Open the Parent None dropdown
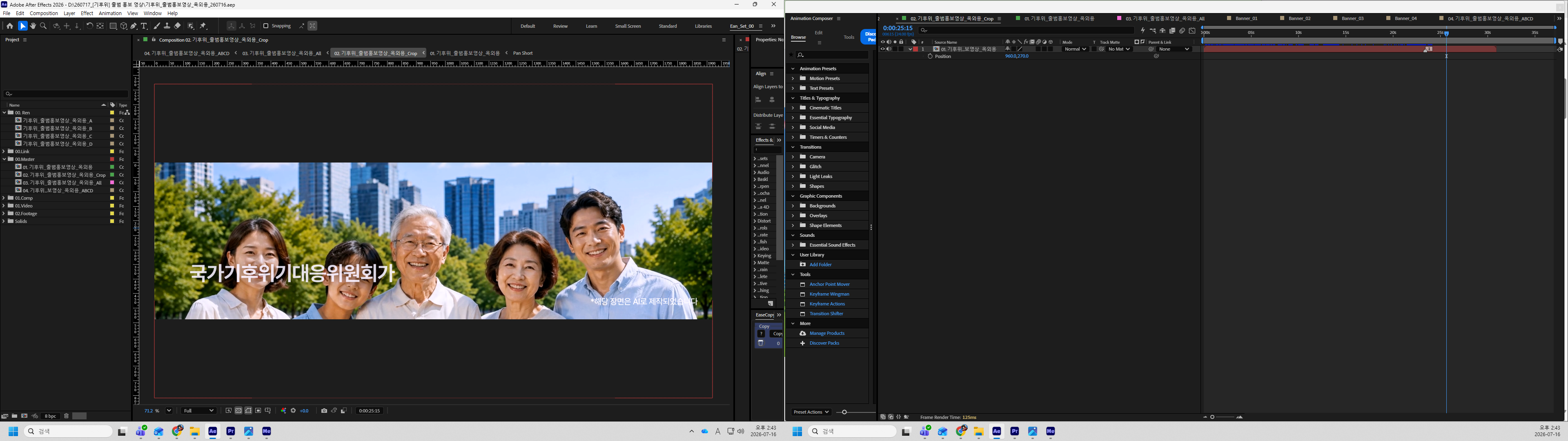 pyautogui.click(x=1174, y=49)
